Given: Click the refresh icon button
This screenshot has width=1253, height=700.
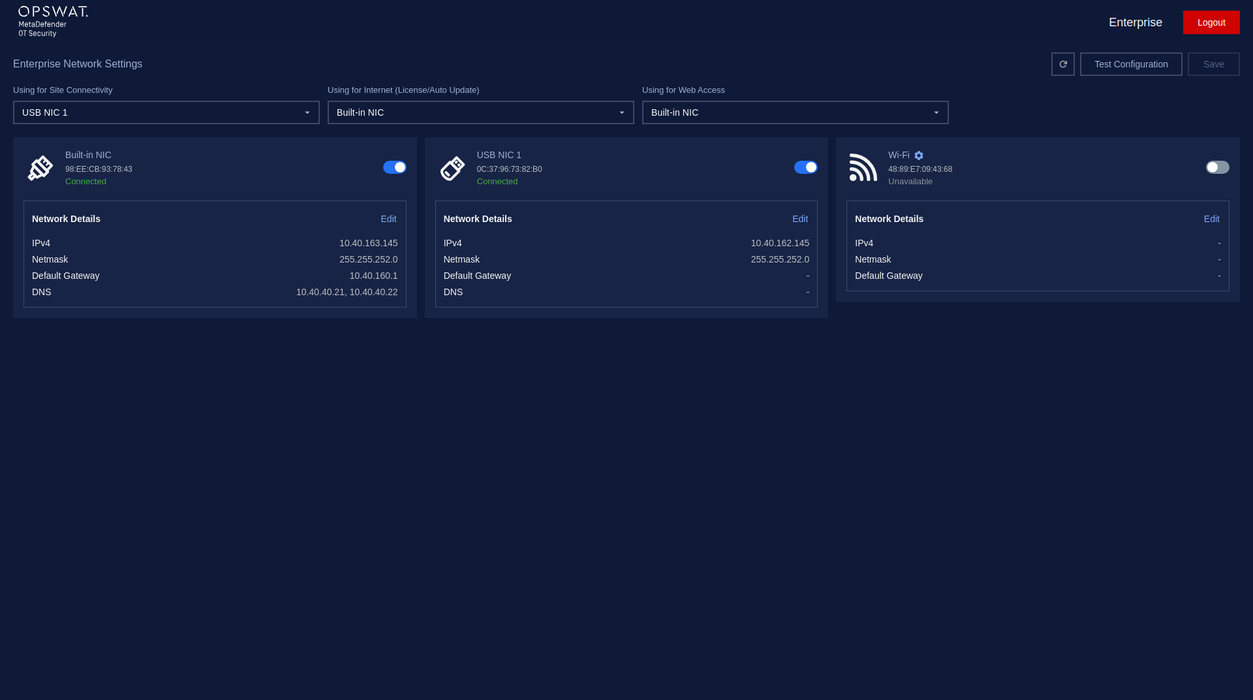Looking at the screenshot, I should coord(1063,64).
